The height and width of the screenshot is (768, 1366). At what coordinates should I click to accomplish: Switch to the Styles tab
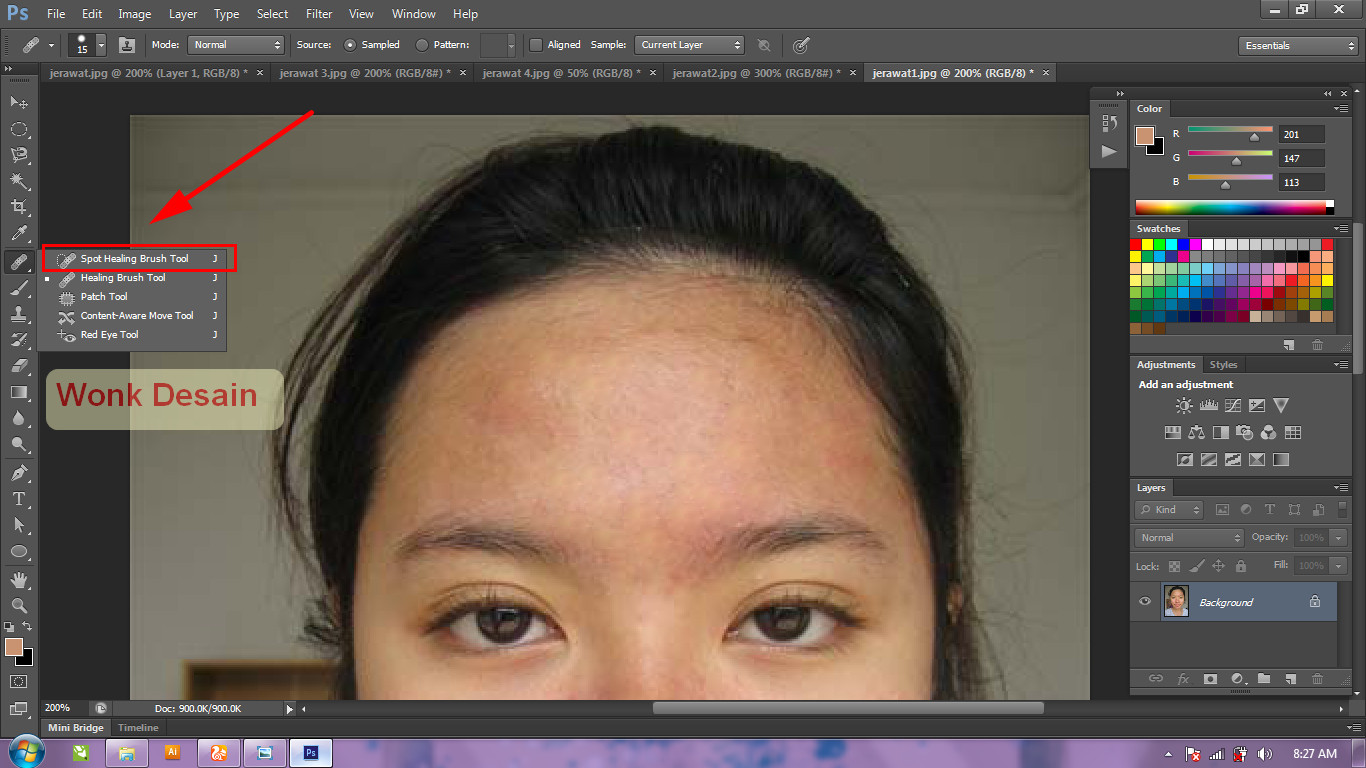(1223, 365)
